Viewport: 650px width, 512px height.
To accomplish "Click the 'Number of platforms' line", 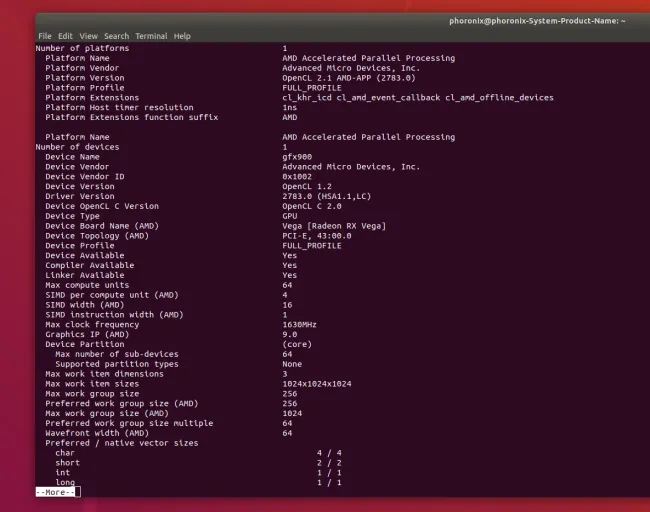I will pyautogui.click(x=82, y=48).
